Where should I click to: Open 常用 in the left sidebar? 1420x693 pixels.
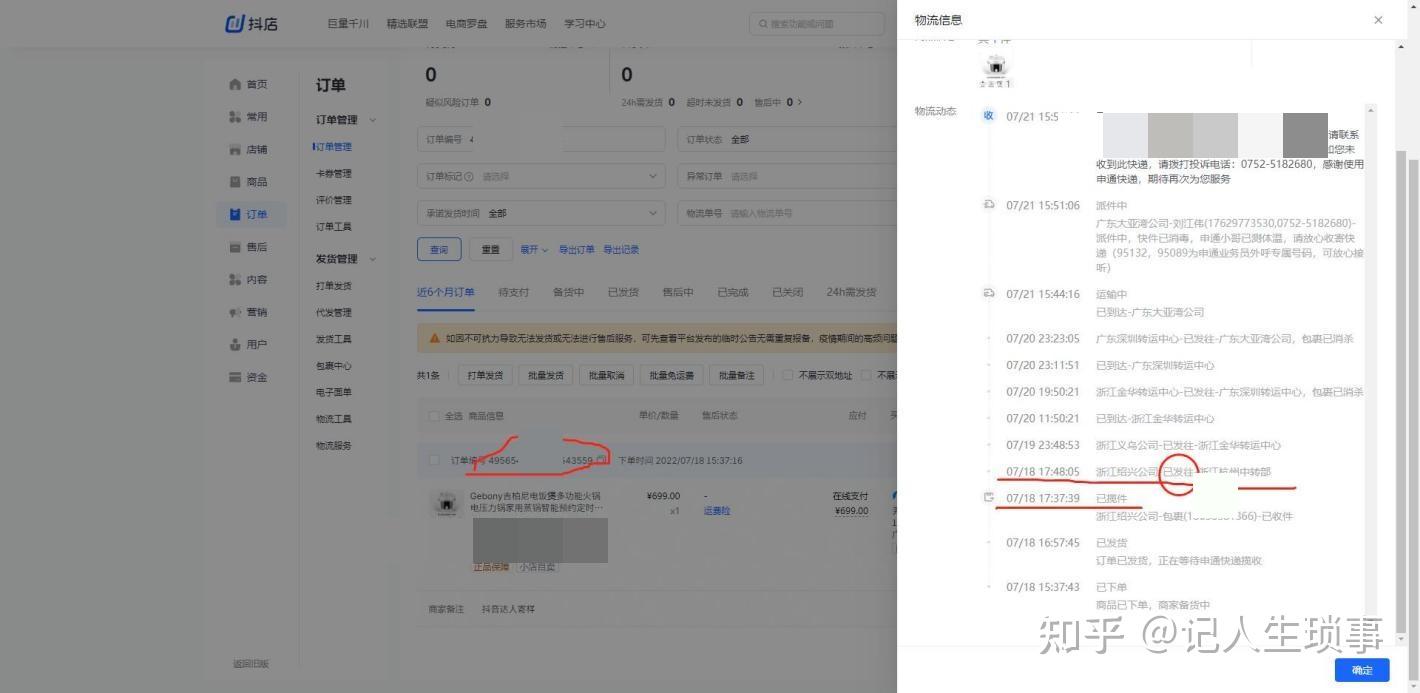[x=248, y=117]
